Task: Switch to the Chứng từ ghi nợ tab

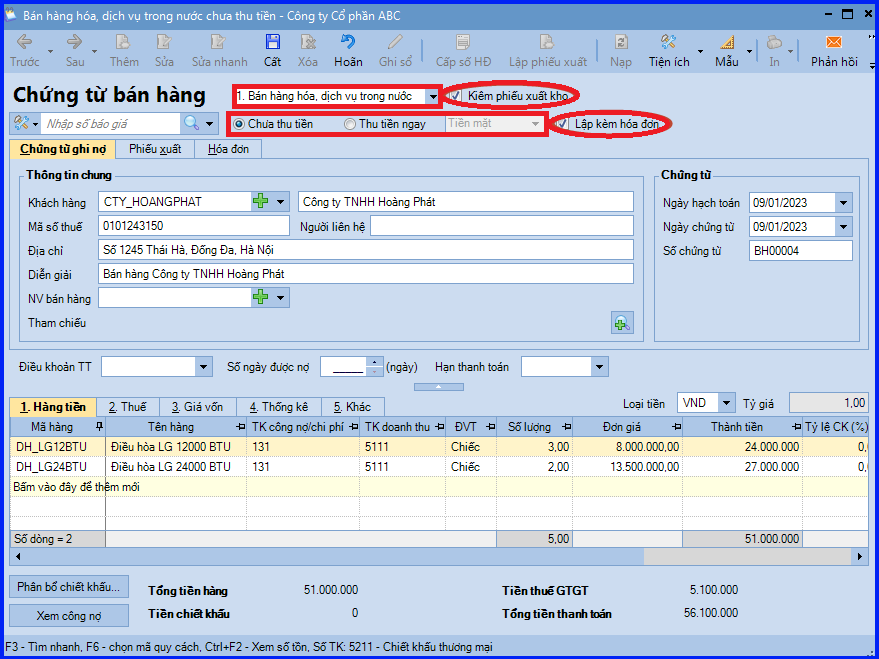Action: tap(62, 149)
